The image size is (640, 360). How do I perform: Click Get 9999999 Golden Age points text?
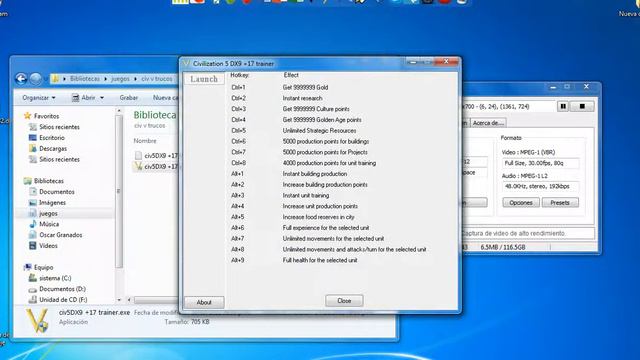[322, 120]
